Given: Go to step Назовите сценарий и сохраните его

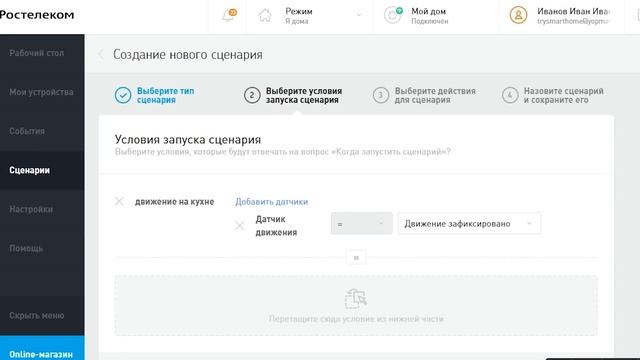Looking at the screenshot, I should click(564, 95).
